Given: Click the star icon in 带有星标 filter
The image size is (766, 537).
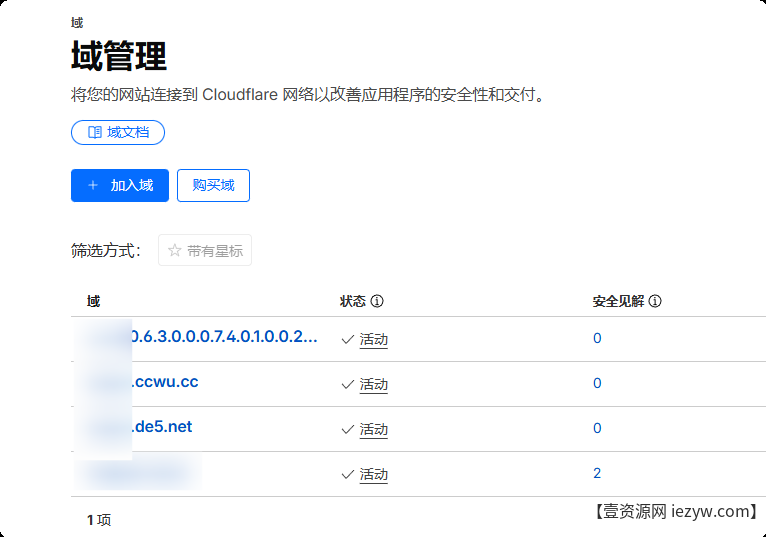Looking at the screenshot, I should pyautogui.click(x=175, y=251).
